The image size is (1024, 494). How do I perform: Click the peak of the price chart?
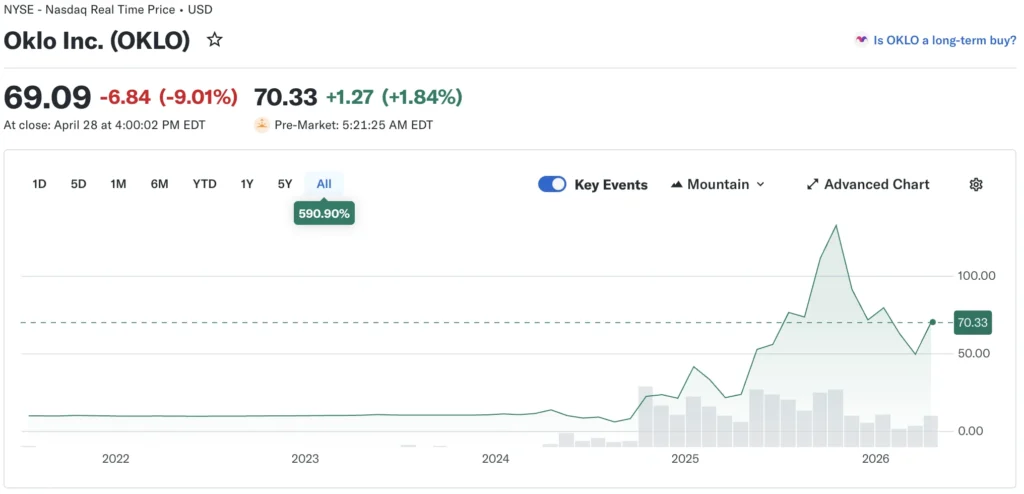pyautogui.click(x=837, y=226)
